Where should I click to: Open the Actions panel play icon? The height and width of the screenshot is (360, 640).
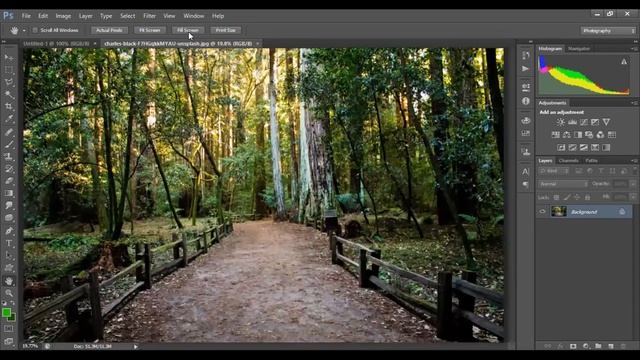click(x=526, y=69)
